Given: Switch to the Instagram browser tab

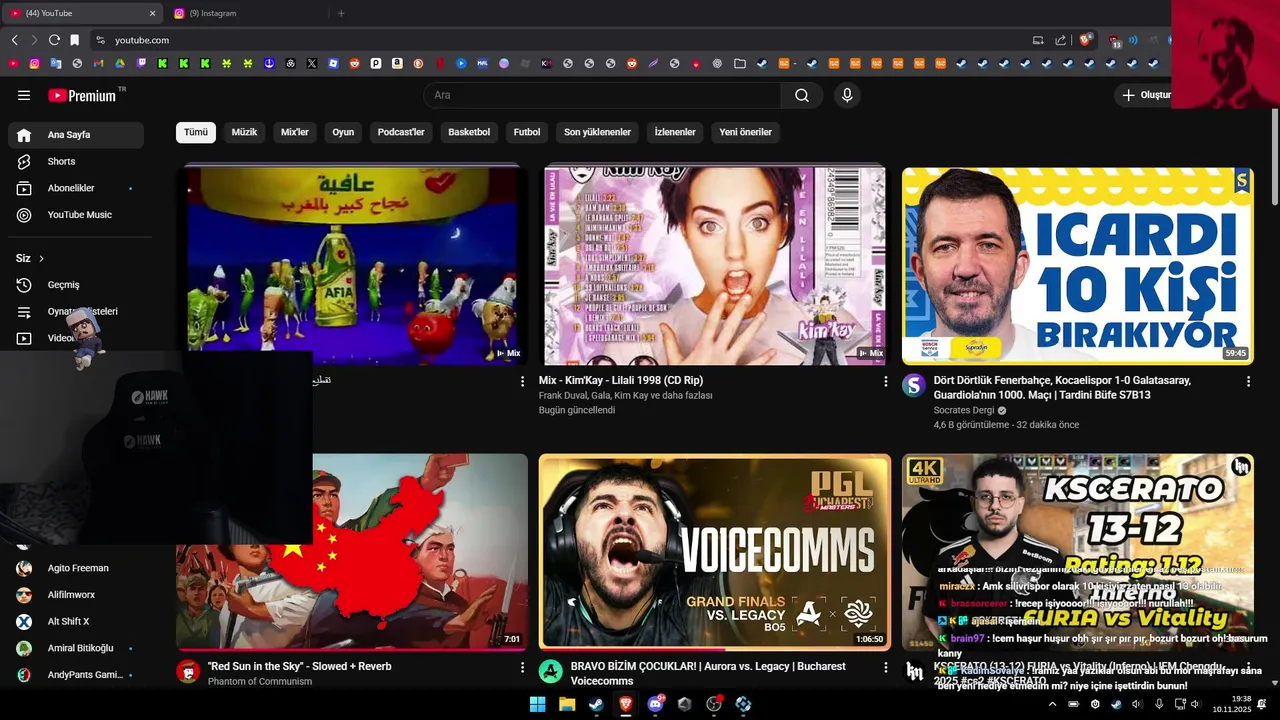Looking at the screenshot, I should (245, 13).
